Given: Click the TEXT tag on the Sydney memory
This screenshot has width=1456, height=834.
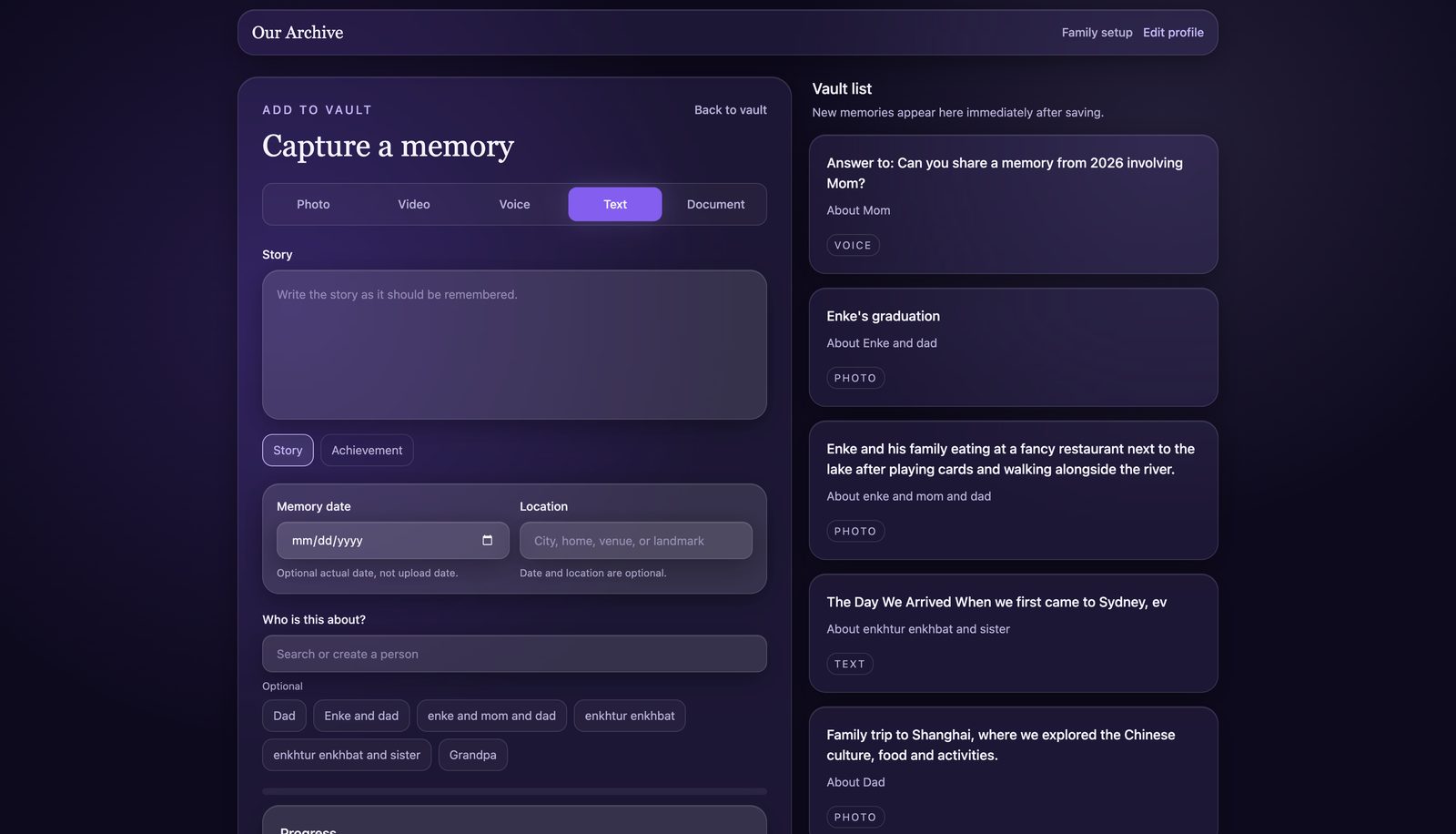Looking at the screenshot, I should pyautogui.click(x=850, y=664).
